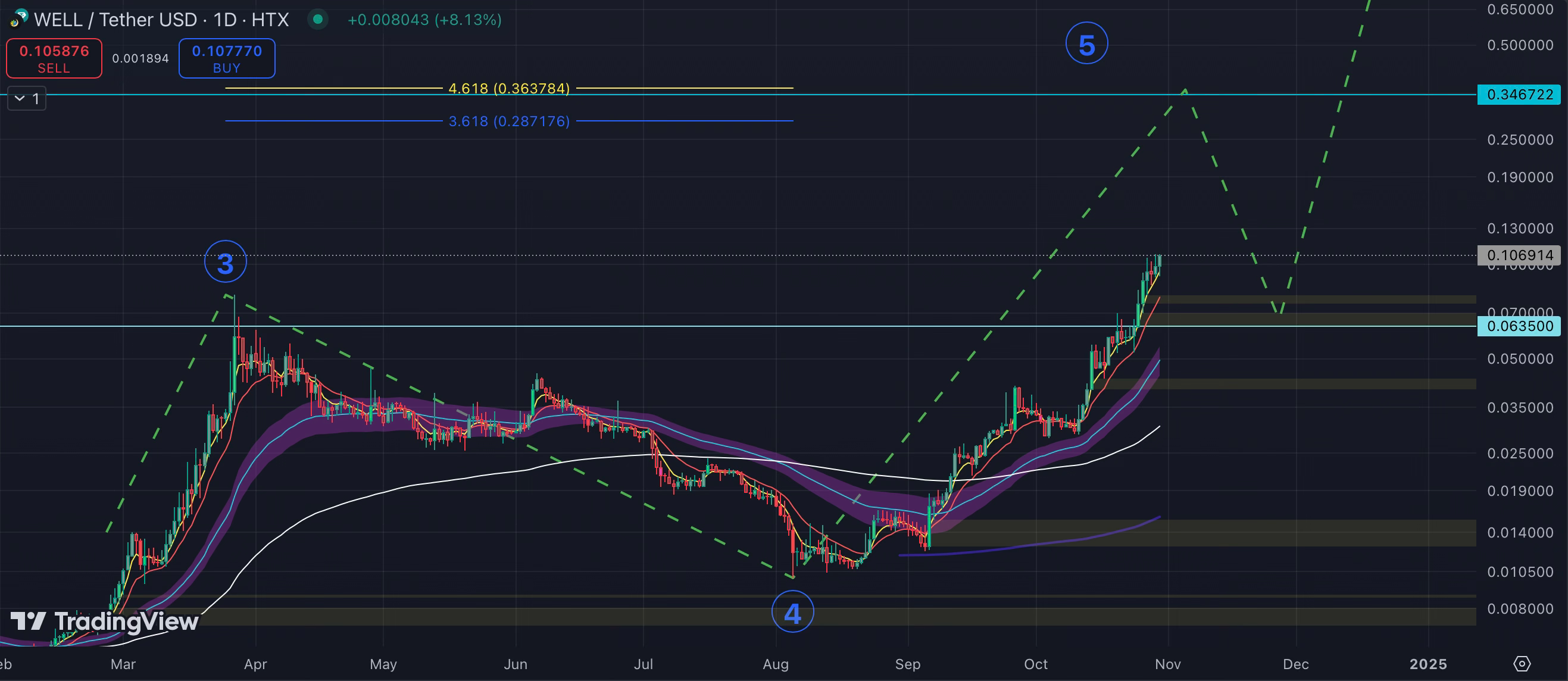Select the circled wave 5 label

point(1086,45)
